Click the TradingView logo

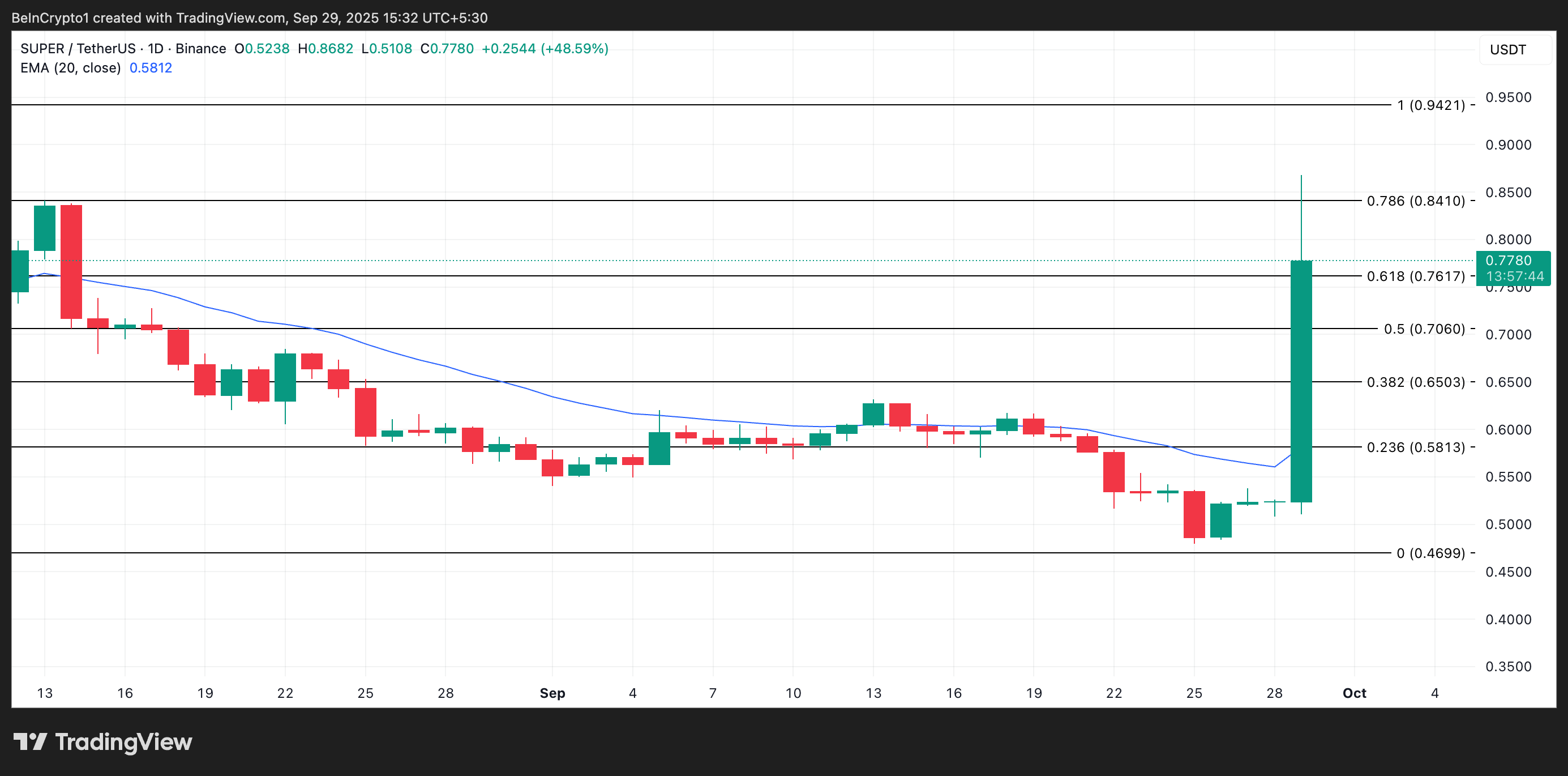pyautogui.click(x=104, y=742)
